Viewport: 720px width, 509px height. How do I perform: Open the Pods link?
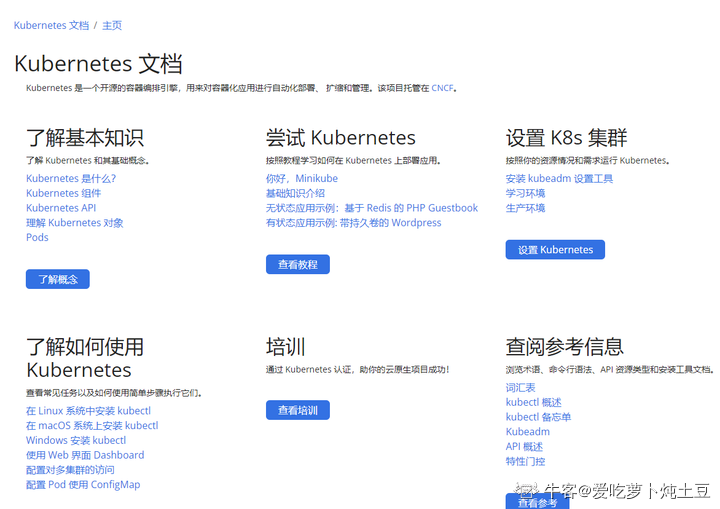tap(37, 237)
